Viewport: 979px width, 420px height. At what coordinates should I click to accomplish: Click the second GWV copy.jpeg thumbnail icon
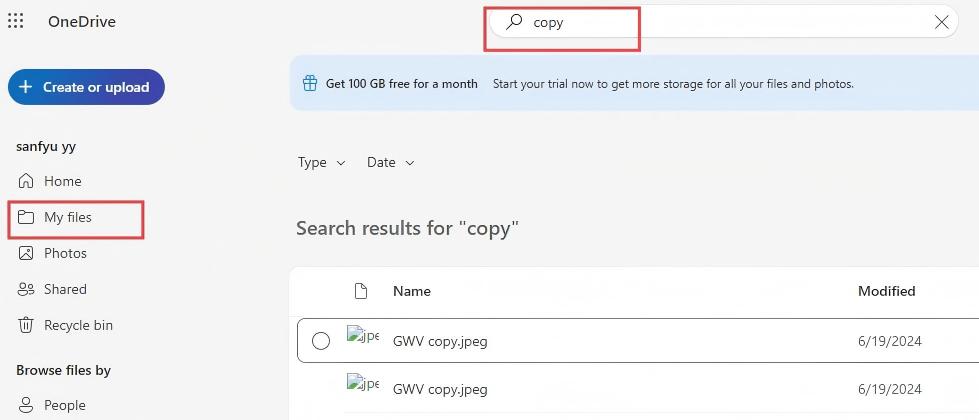click(362, 384)
